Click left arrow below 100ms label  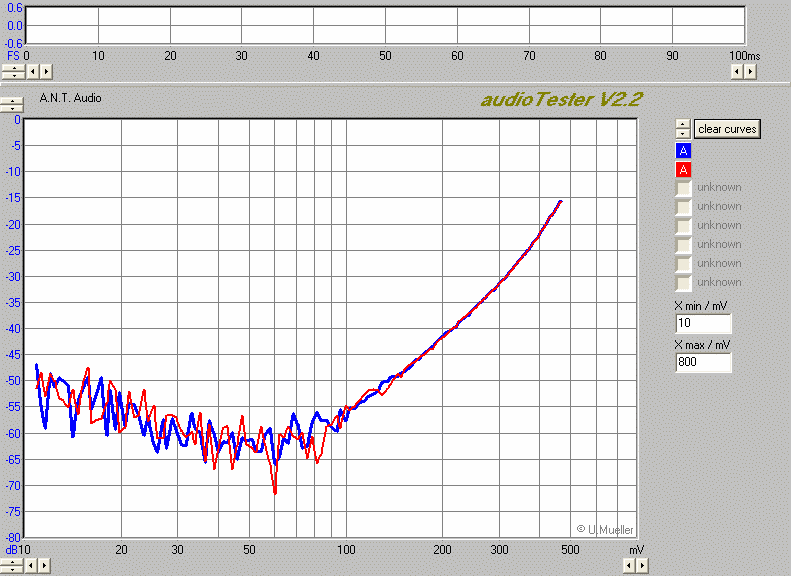pyautogui.click(x=737, y=72)
